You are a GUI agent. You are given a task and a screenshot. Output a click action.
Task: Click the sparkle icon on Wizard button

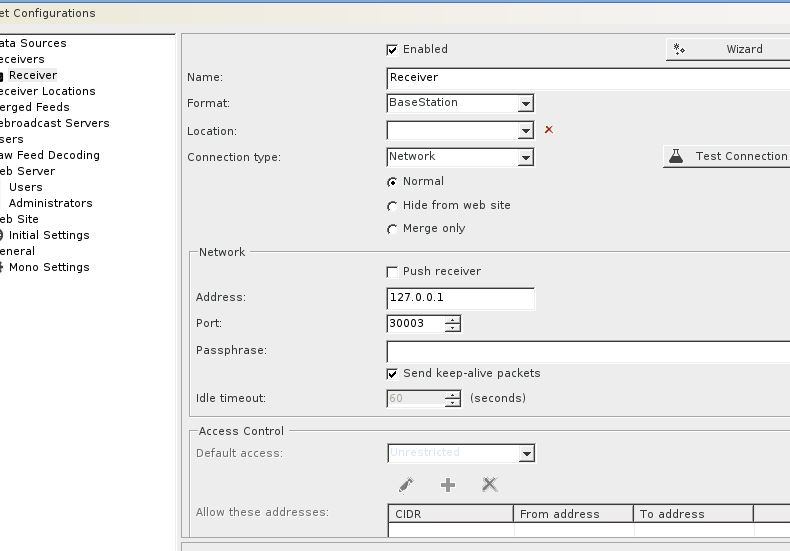pyautogui.click(x=679, y=49)
